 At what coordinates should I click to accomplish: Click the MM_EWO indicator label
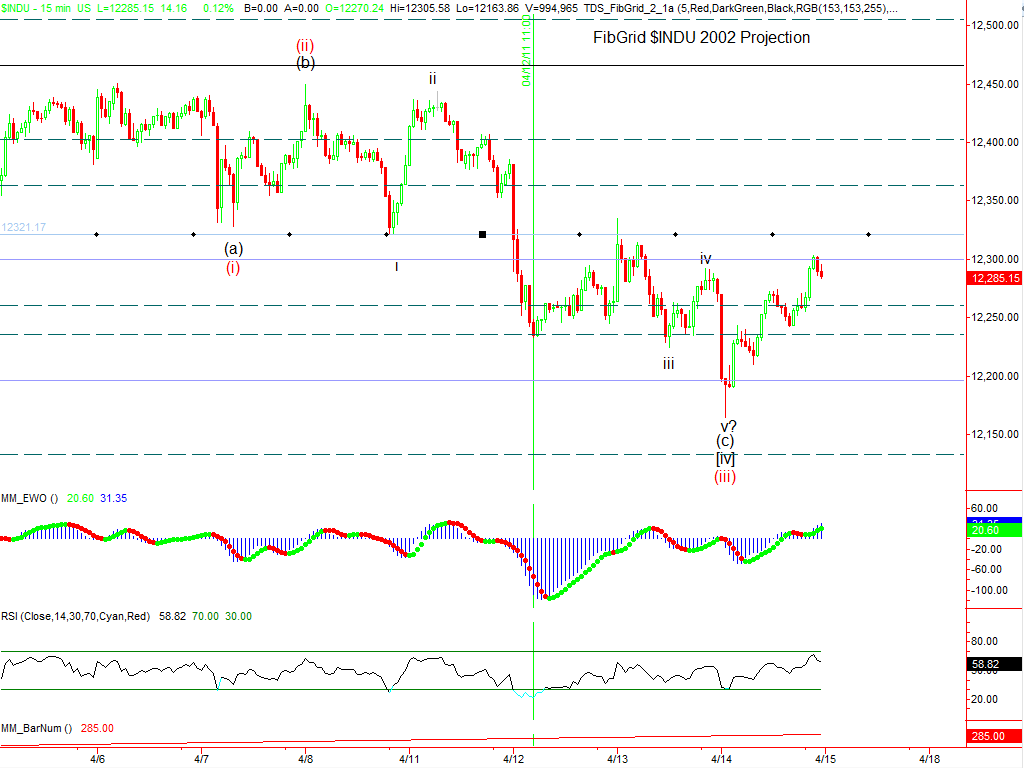coord(30,498)
